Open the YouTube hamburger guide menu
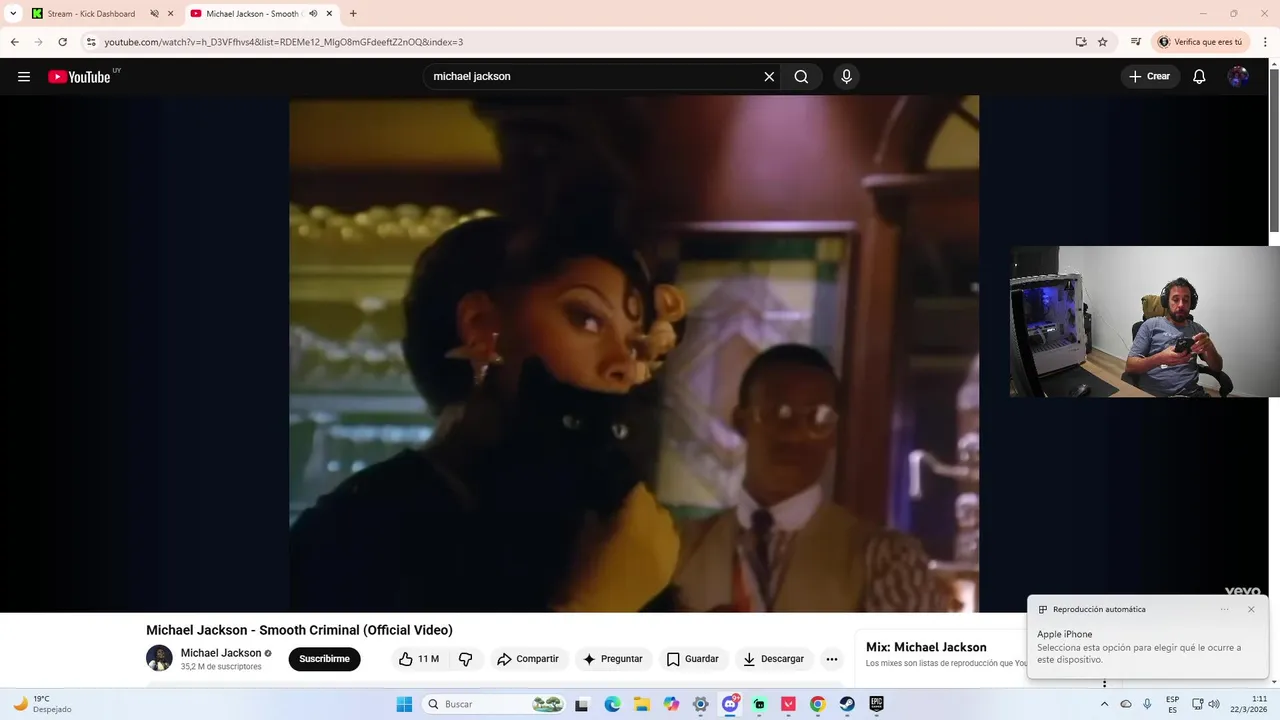Screen dimensions: 1280x720 (x=24, y=77)
